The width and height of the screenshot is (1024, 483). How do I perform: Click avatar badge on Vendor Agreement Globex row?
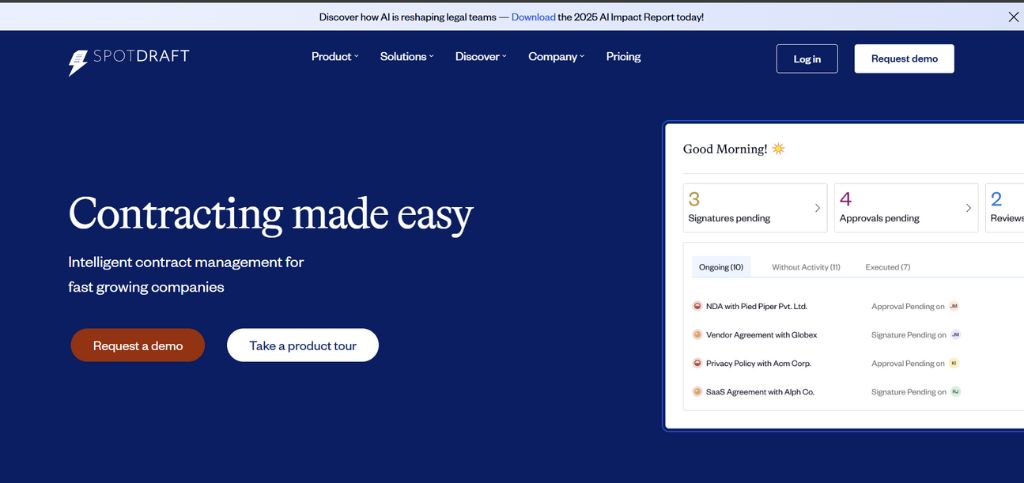[x=955, y=335]
